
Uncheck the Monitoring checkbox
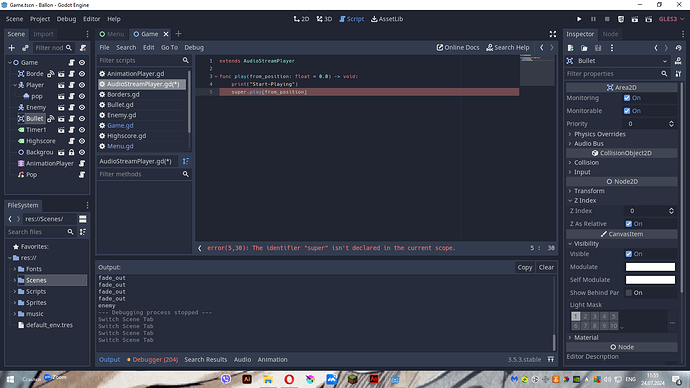tap(627, 98)
